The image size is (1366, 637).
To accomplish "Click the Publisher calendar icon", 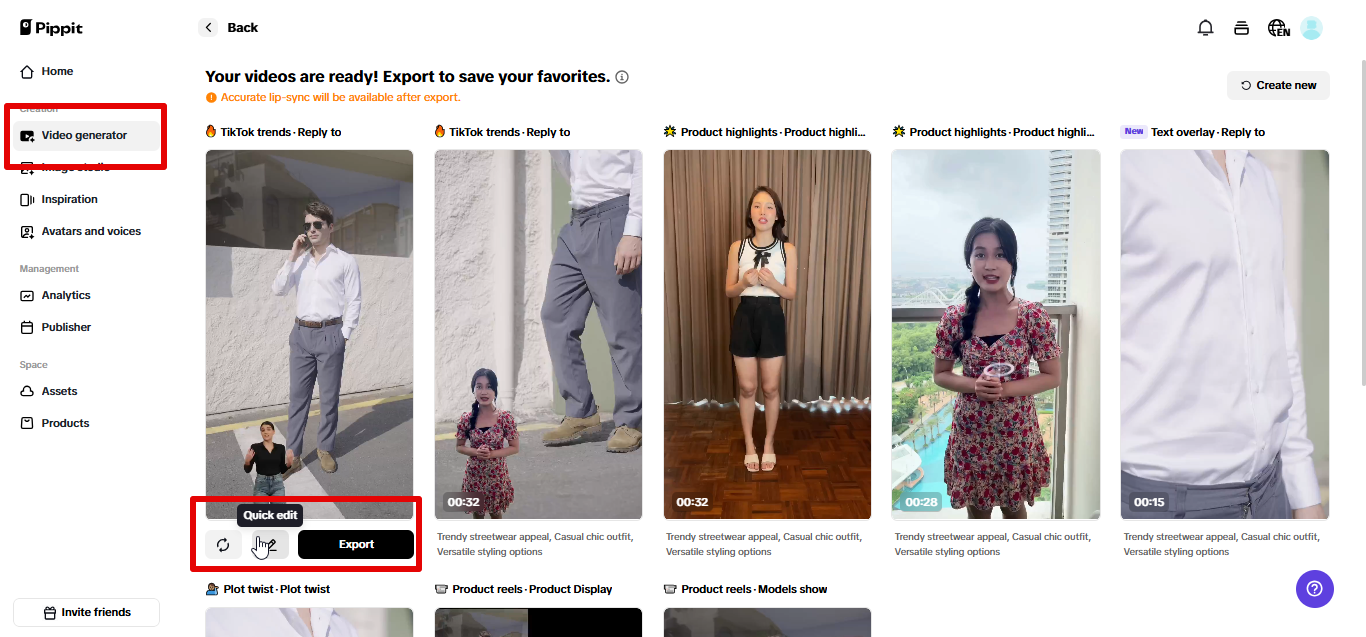I will [x=27, y=327].
